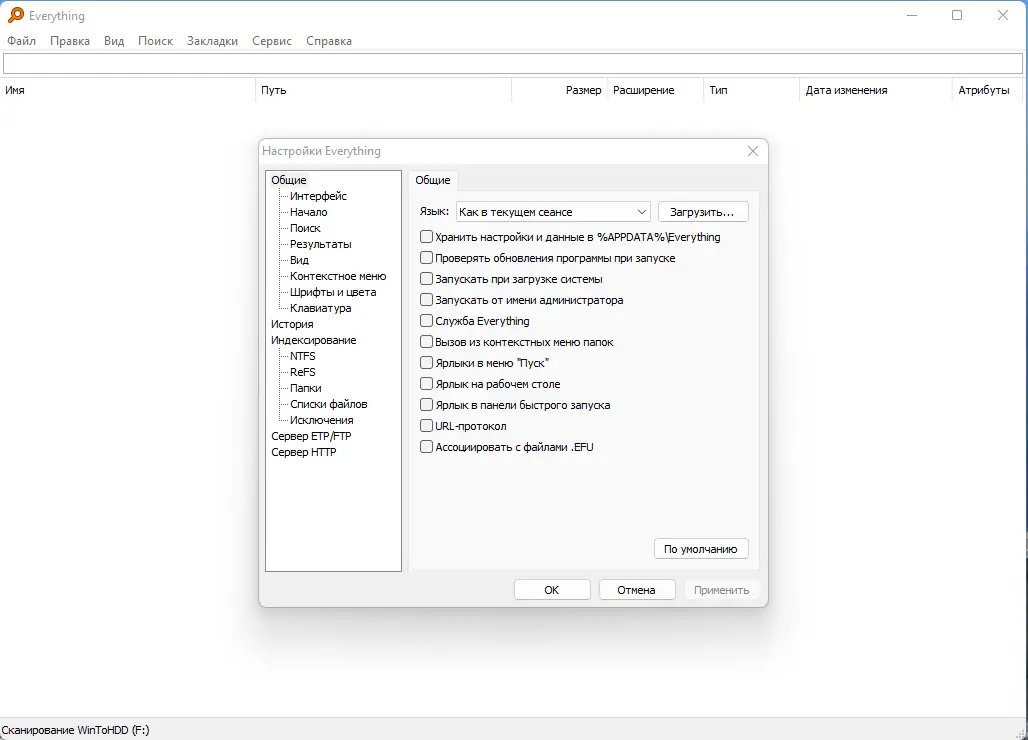
Task: Sort by the Атрибуты column header
Action: click(987, 90)
